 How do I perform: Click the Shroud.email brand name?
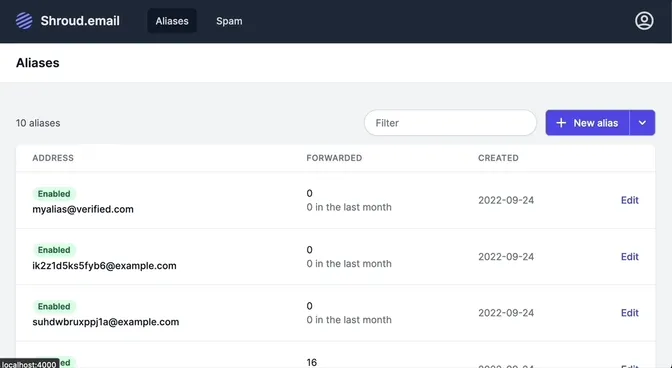click(80, 21)
